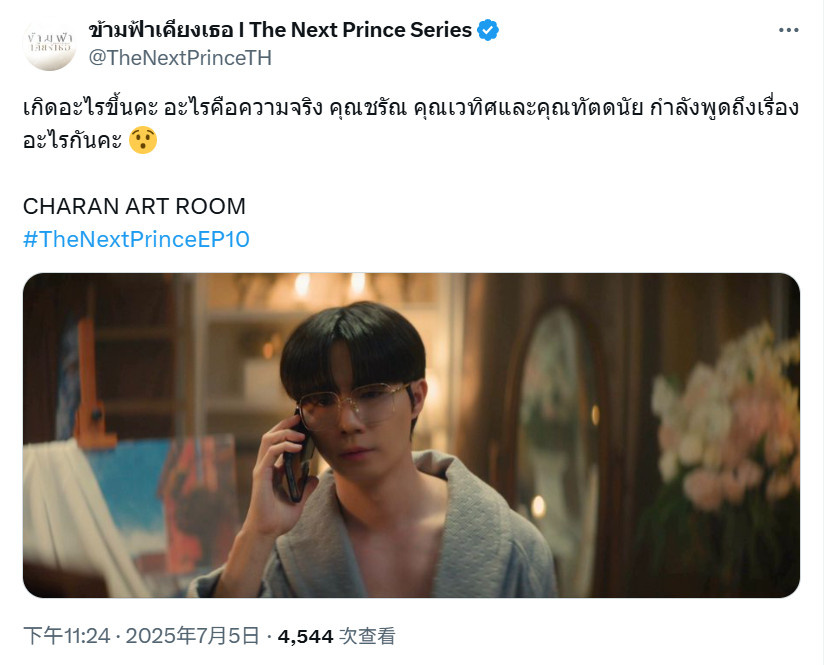831x665 pixels.
Task: Open The Next Prince profile avatar
Action: coord(50,44)
